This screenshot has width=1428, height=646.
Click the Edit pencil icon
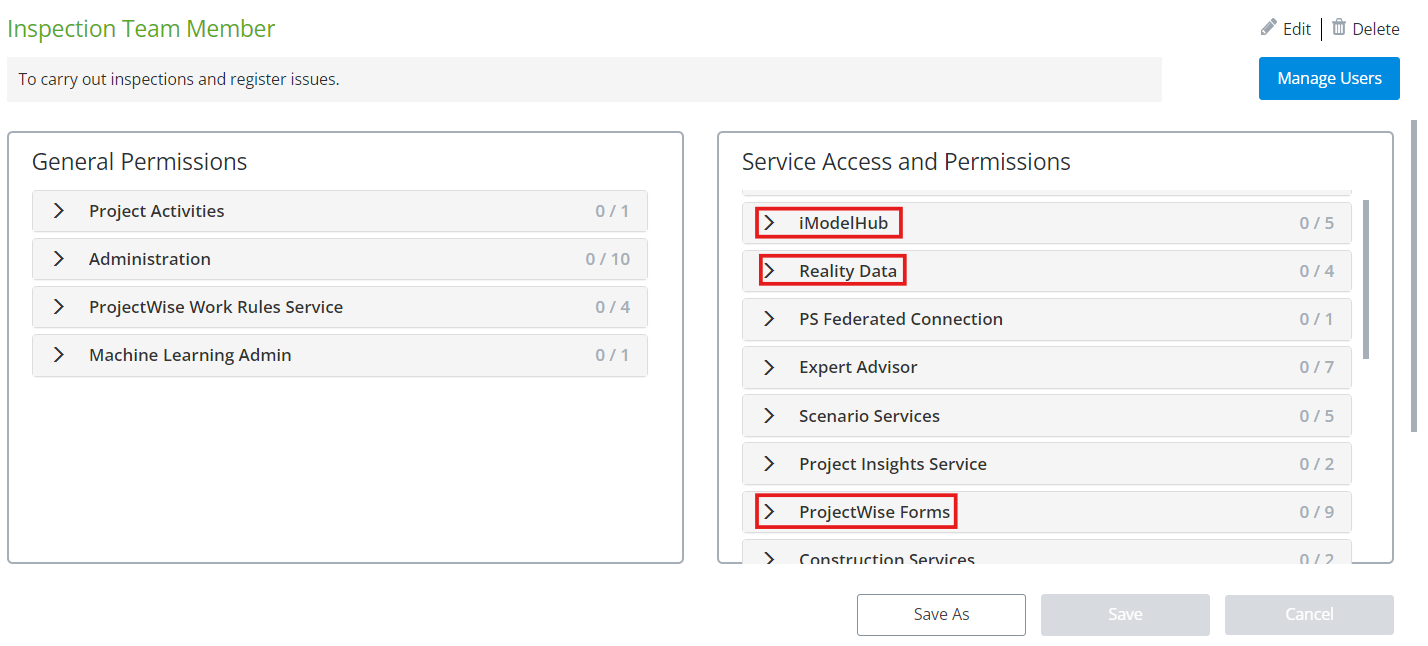pos(1269,28)
